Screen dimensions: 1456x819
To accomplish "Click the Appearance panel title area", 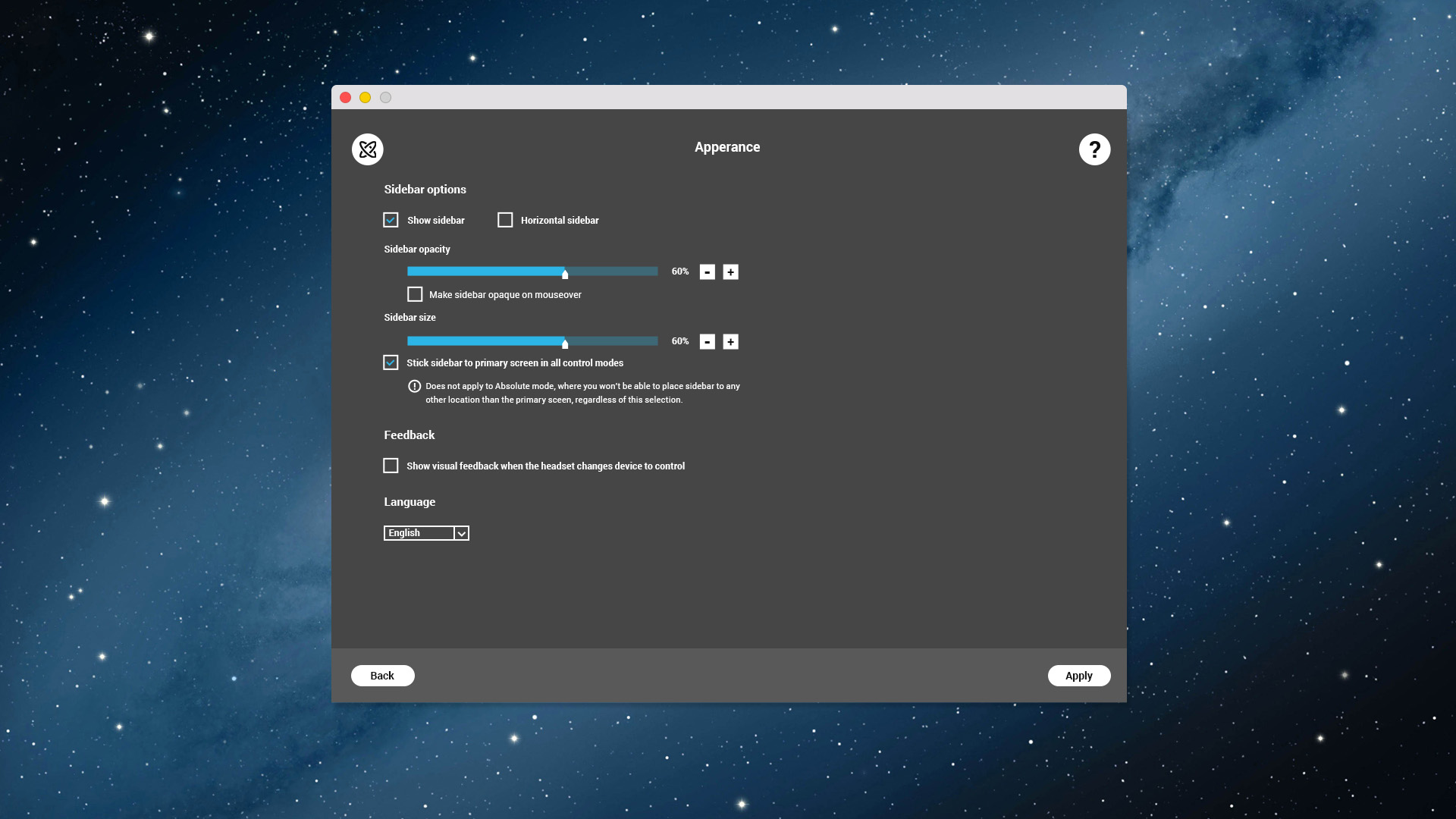I will point(728,147).
